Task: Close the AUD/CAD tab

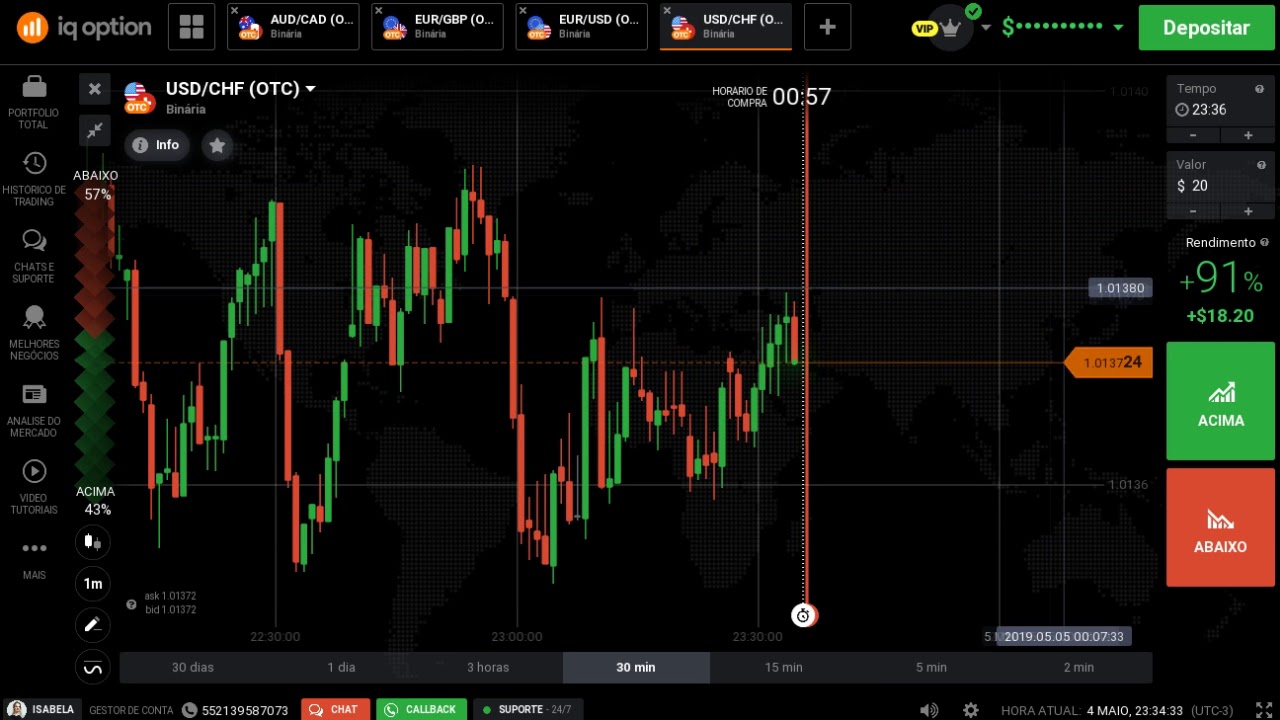Action: click(235, 11)
